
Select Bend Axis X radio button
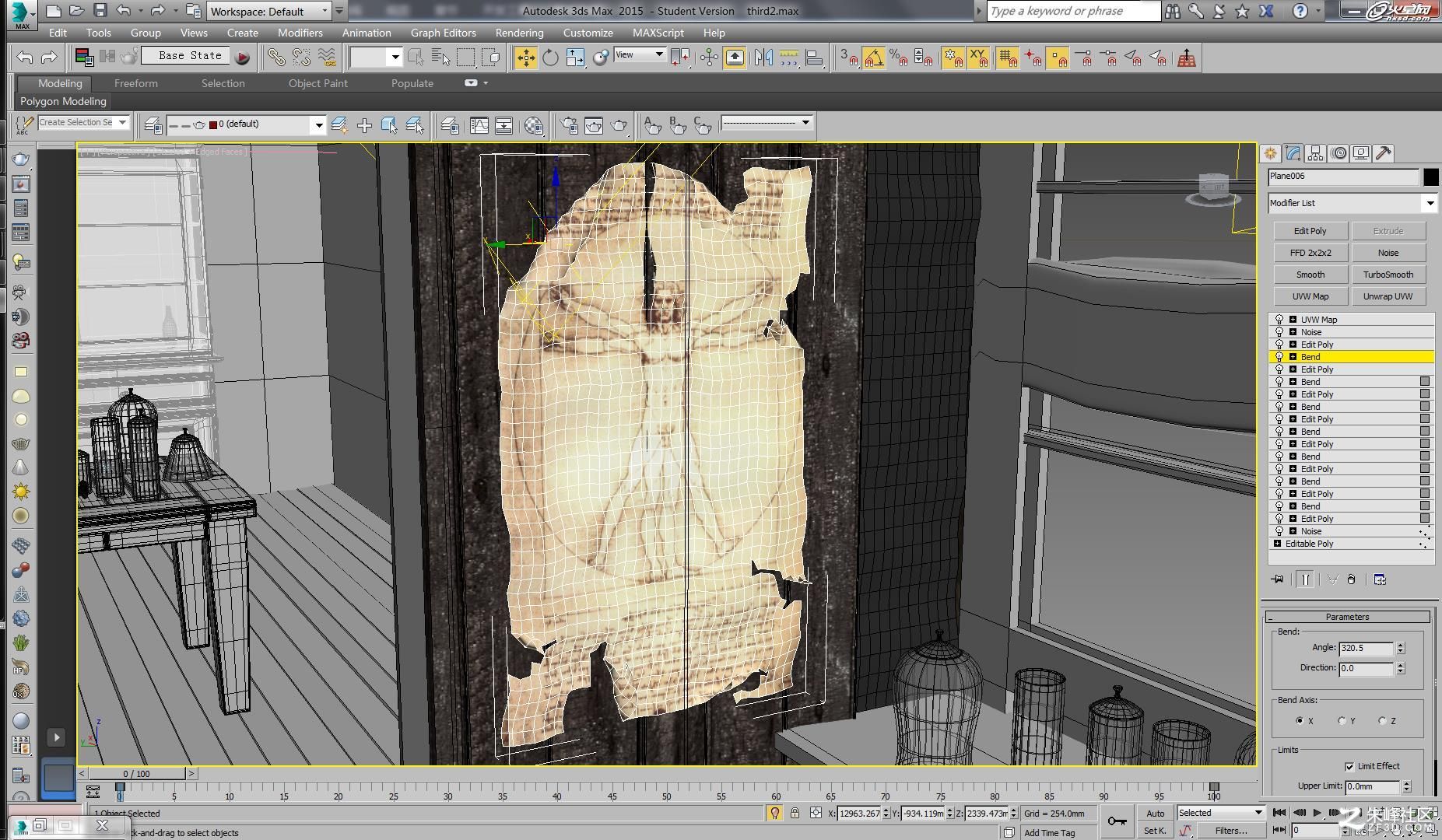(x=1300, y=721)
